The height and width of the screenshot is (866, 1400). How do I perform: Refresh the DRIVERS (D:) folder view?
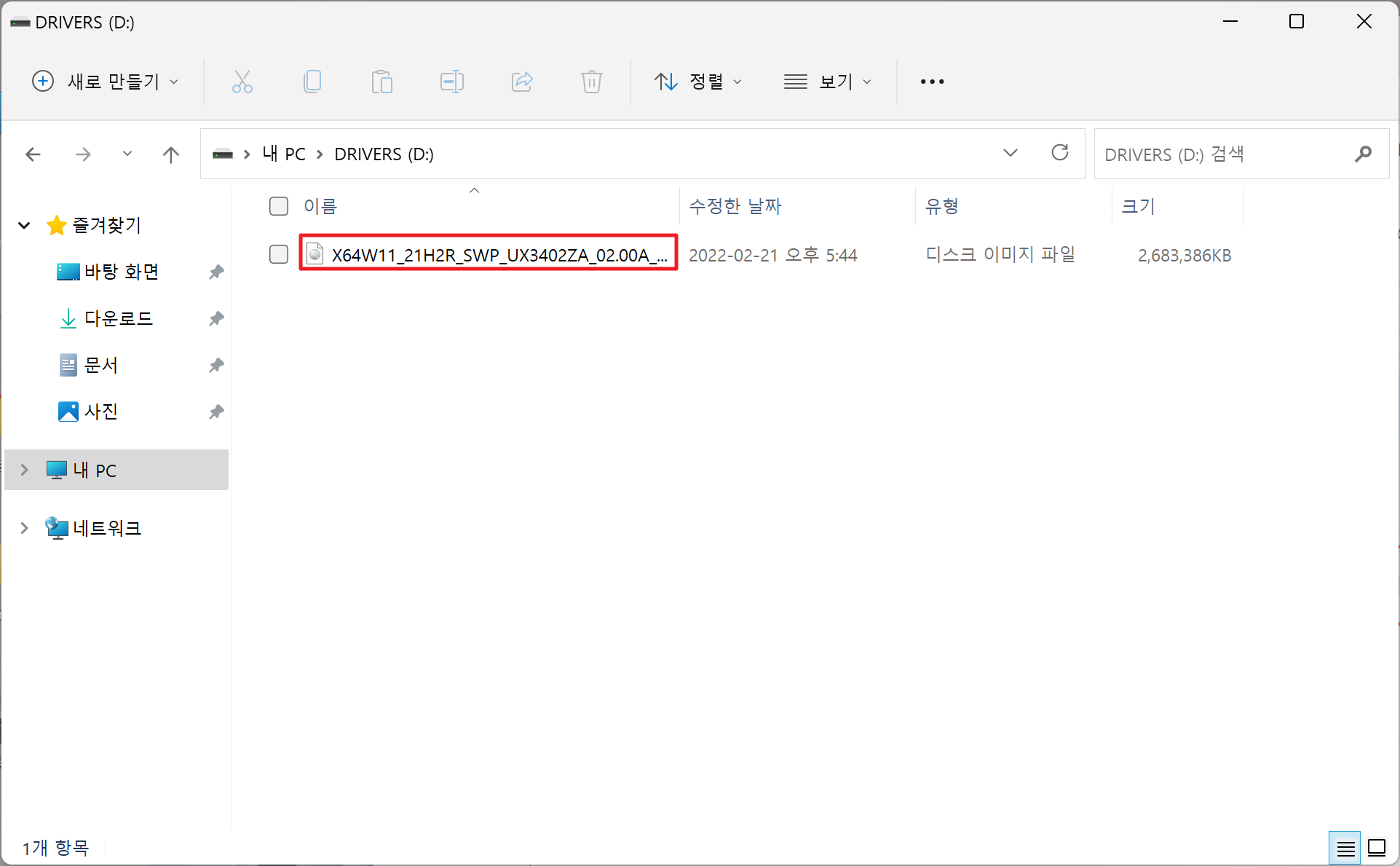point(1059,153)
